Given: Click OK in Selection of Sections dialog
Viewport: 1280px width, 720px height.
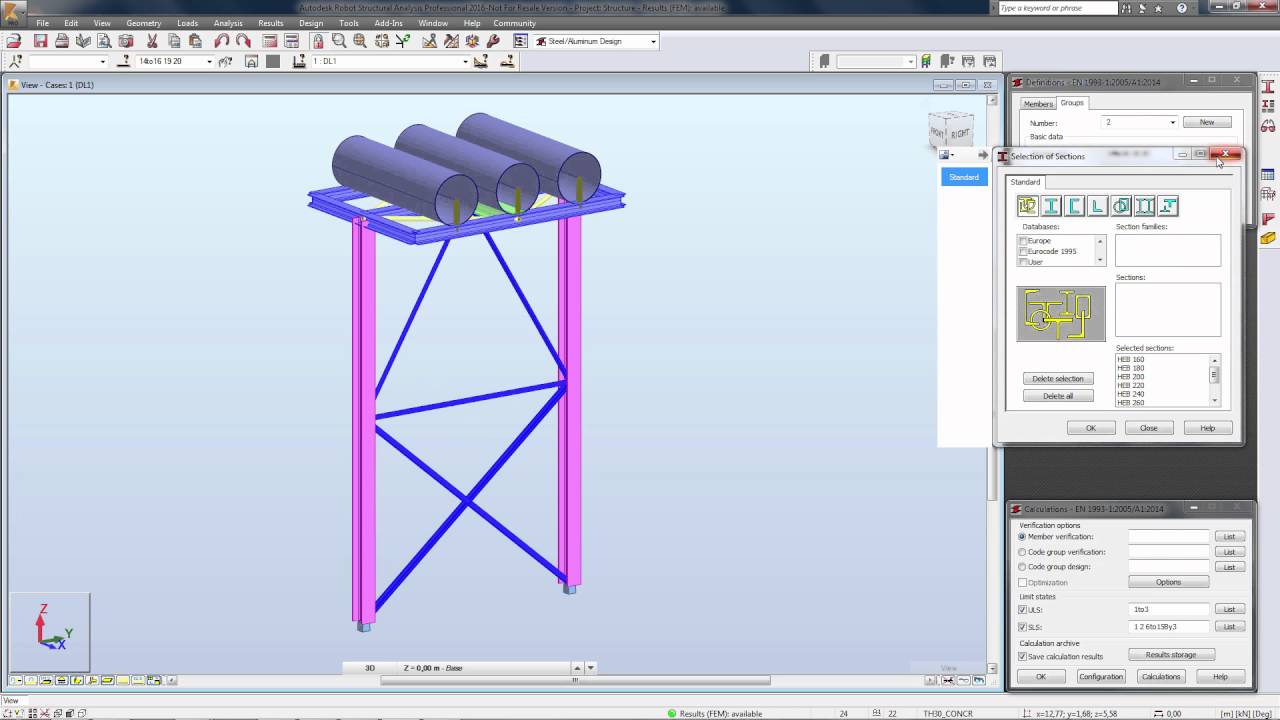Looking at the screenshot, I should pyautogui.click(x=1091, y=428).
